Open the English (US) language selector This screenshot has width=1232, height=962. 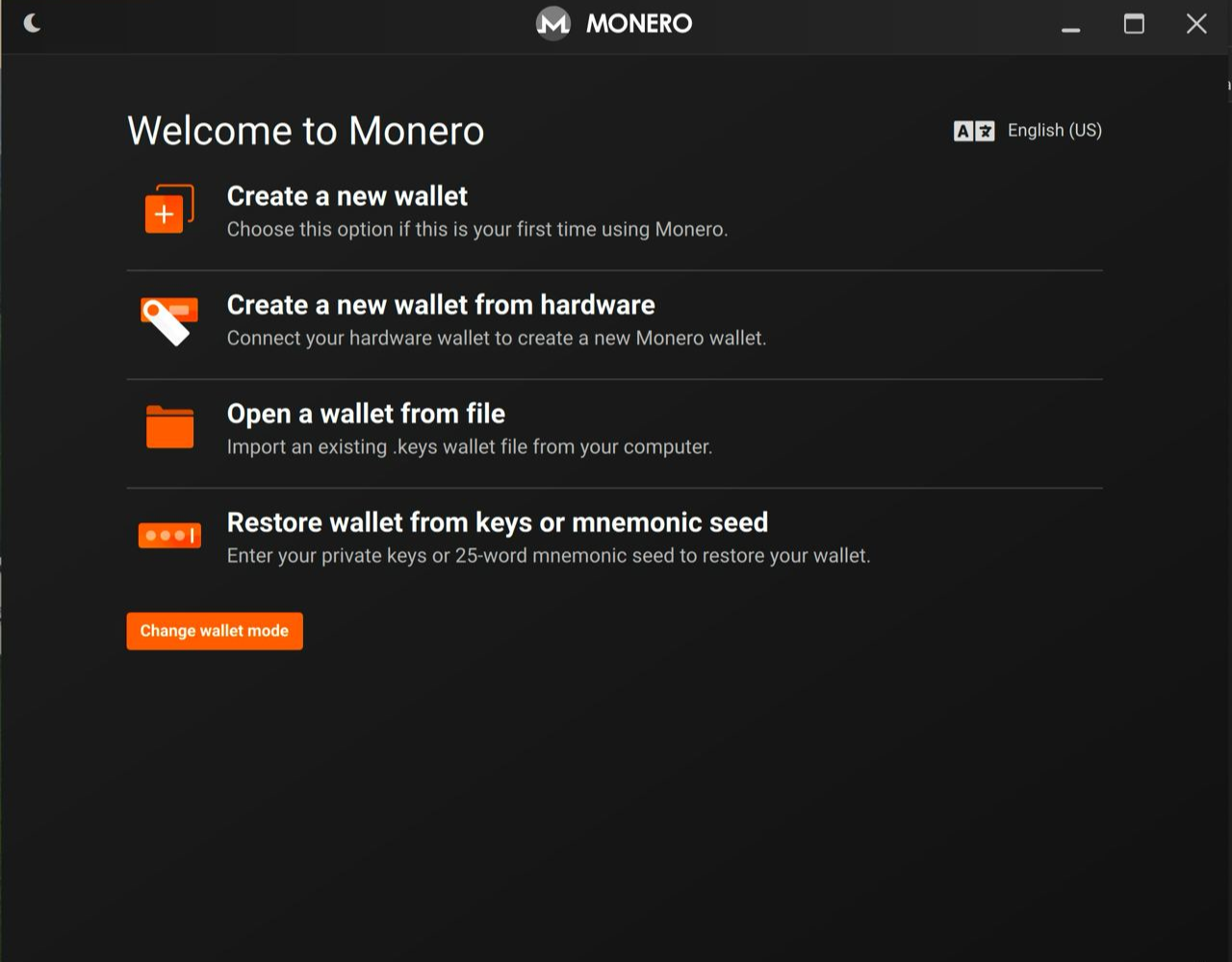pyautogui.click(x=1054, y=131)
